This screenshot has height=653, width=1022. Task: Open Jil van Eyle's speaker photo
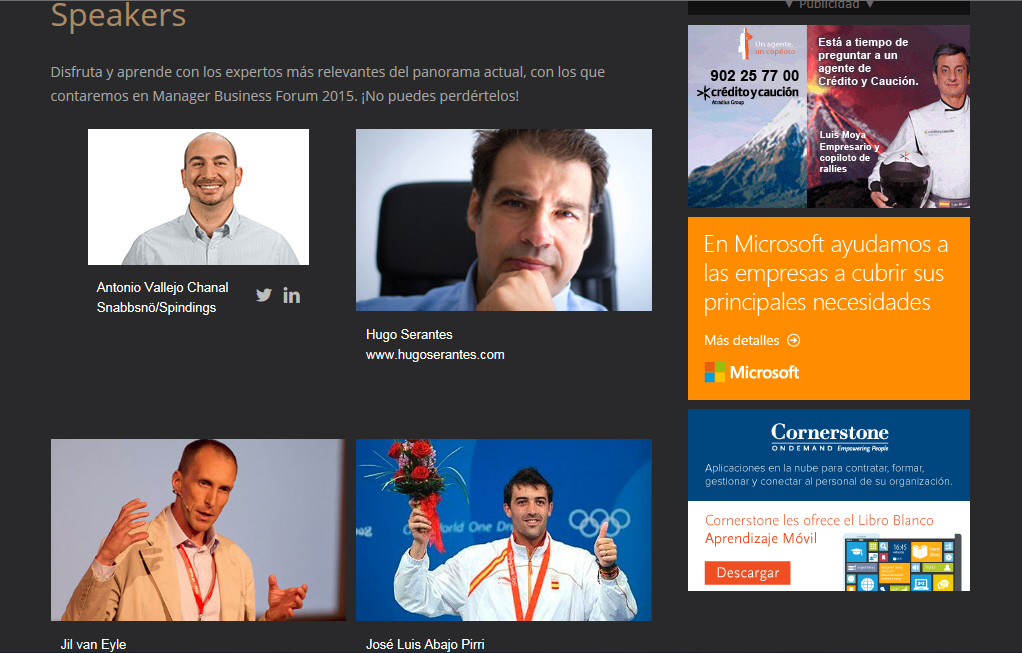coord(198,530)
